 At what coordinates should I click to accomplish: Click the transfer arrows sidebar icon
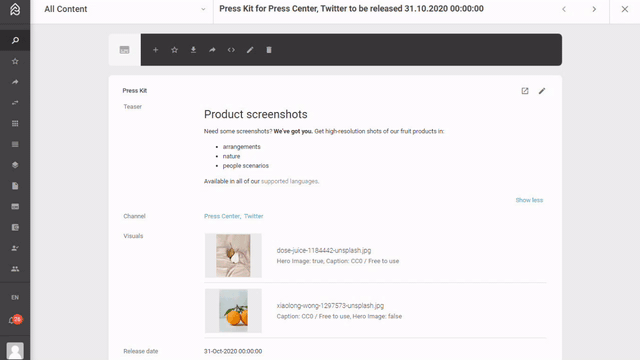(x=15, y=103)
